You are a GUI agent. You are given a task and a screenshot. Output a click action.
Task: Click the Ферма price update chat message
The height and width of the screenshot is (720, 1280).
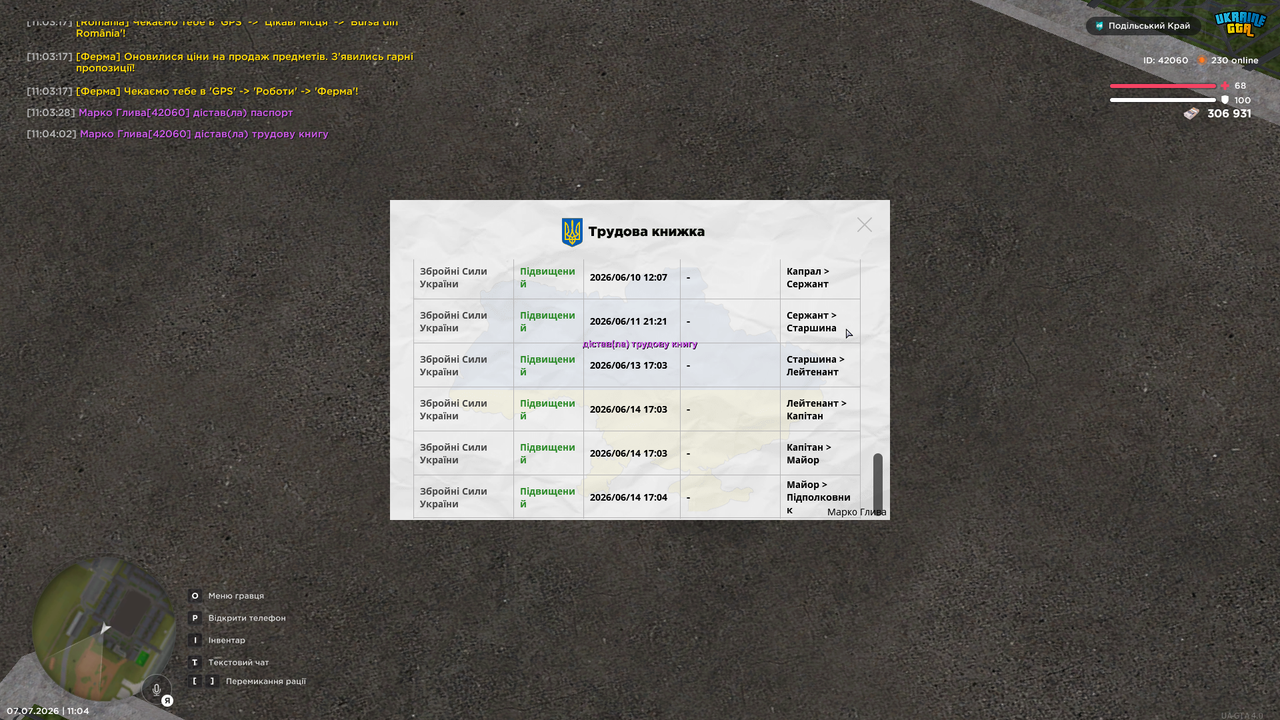click(220, 63)
